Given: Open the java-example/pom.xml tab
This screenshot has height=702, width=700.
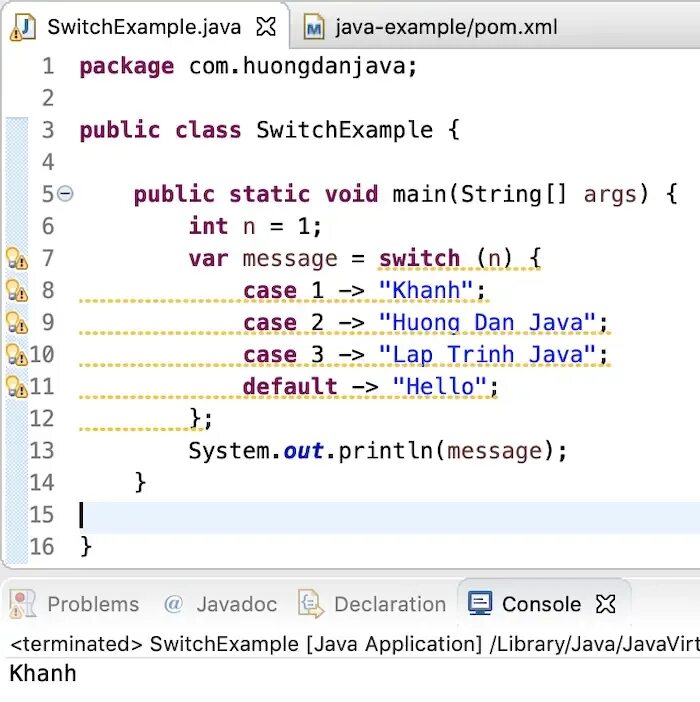Looking at the screenshot, I should pyautogui.click(x=446, y=27).
